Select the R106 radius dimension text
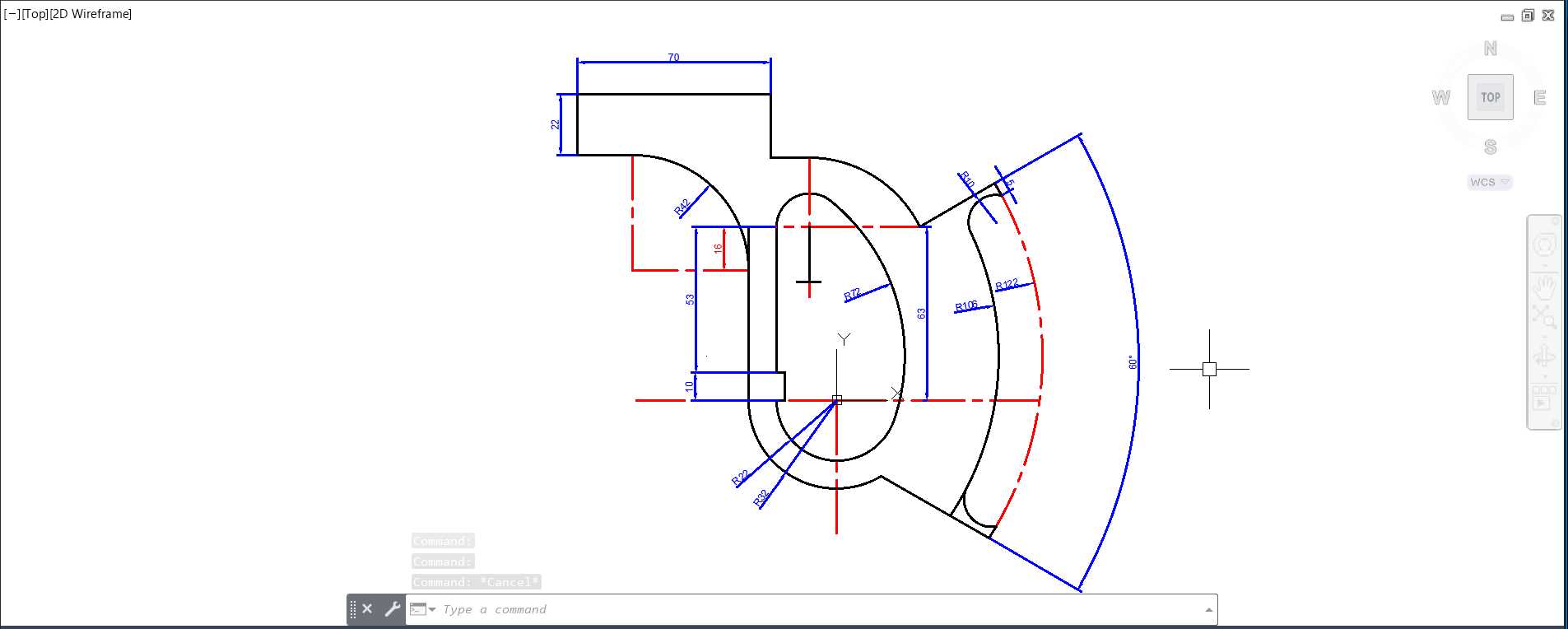Screen dimensions: 1568x629 click(966, 306)
